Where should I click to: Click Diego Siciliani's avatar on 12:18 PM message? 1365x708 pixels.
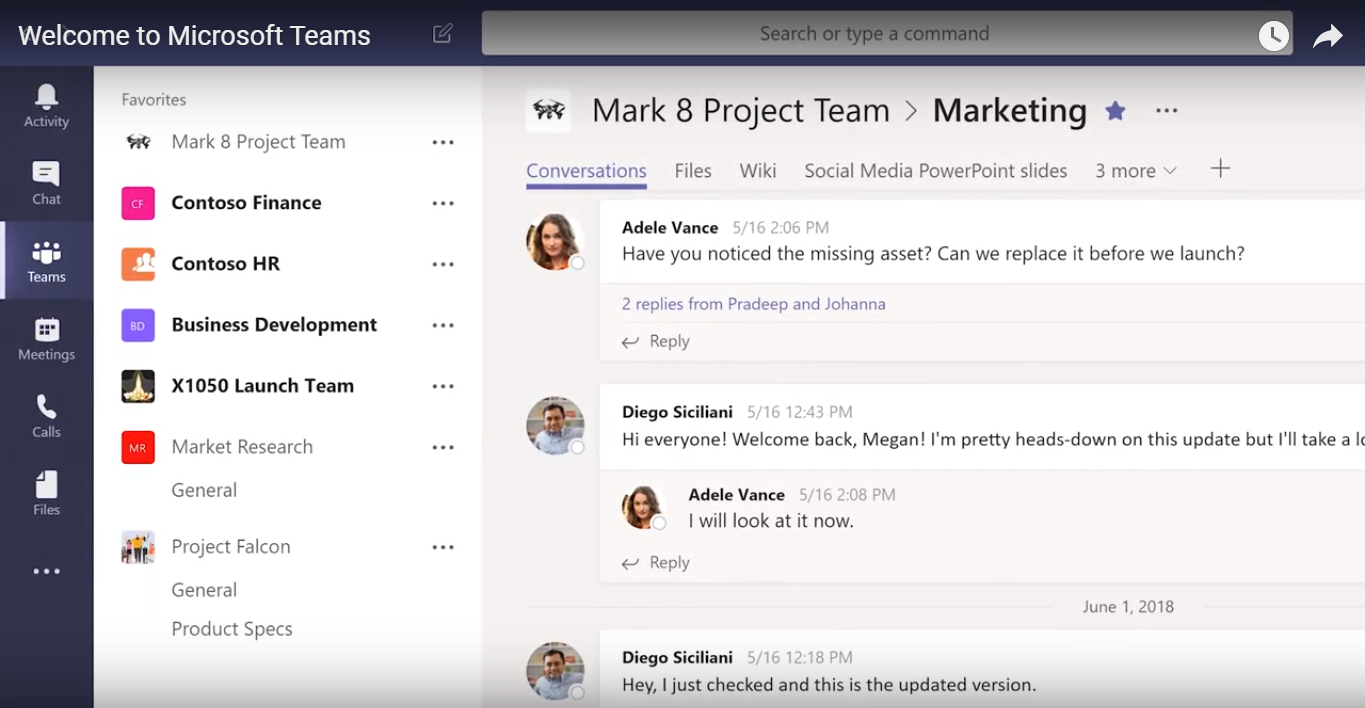point(555,671)
